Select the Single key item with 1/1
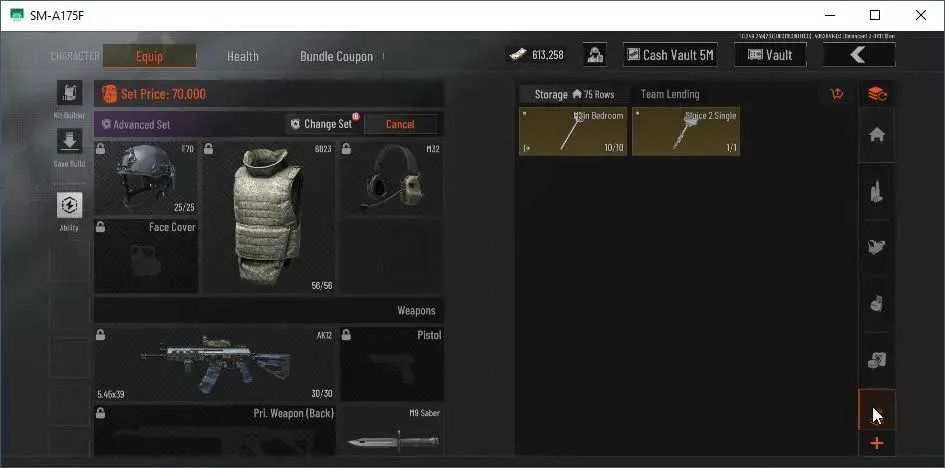Screen dimensions: 945x468 pyautogui.click(x=686, y=131)
